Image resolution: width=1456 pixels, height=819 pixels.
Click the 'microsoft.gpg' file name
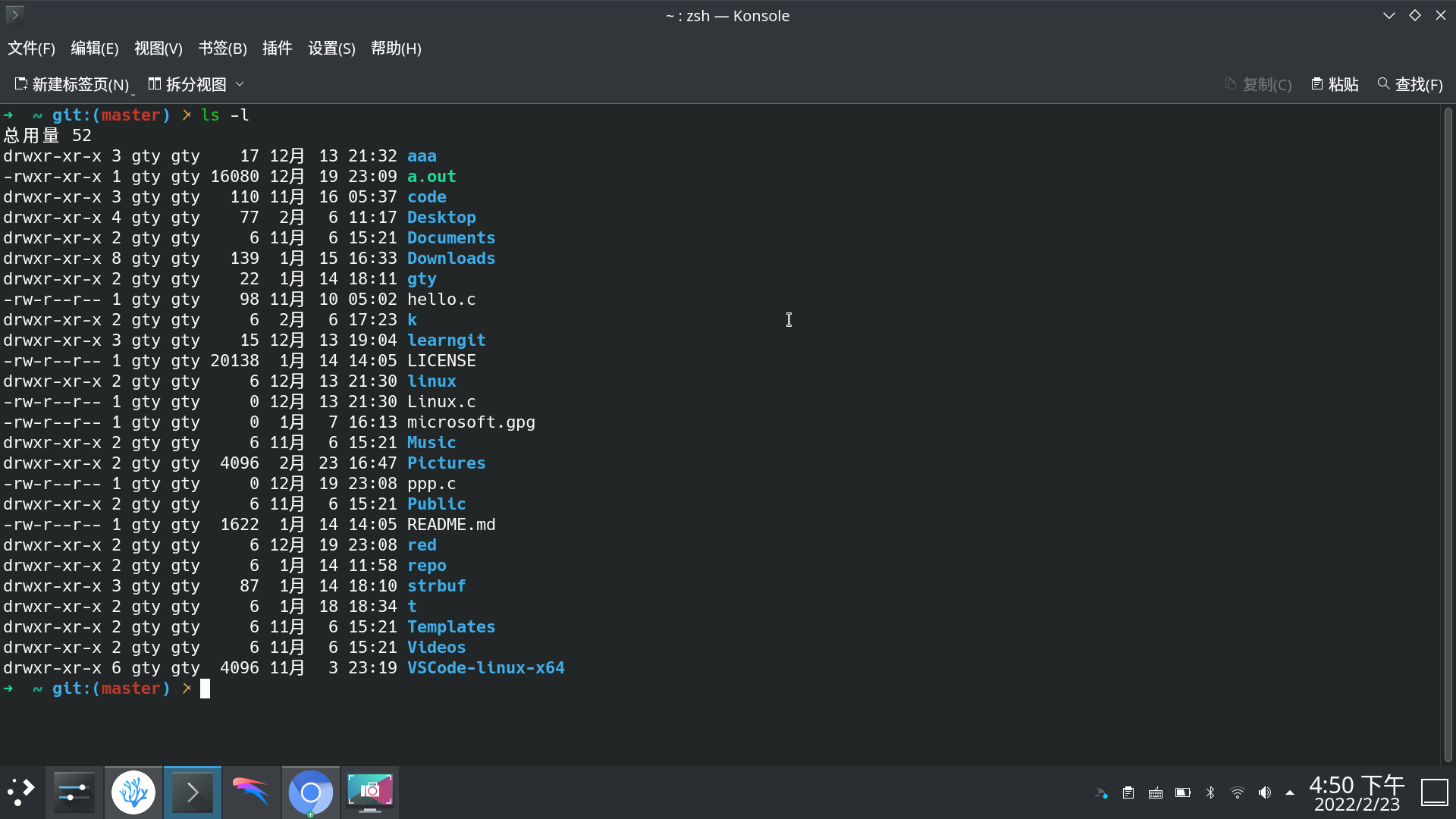(x=471, y=422)
